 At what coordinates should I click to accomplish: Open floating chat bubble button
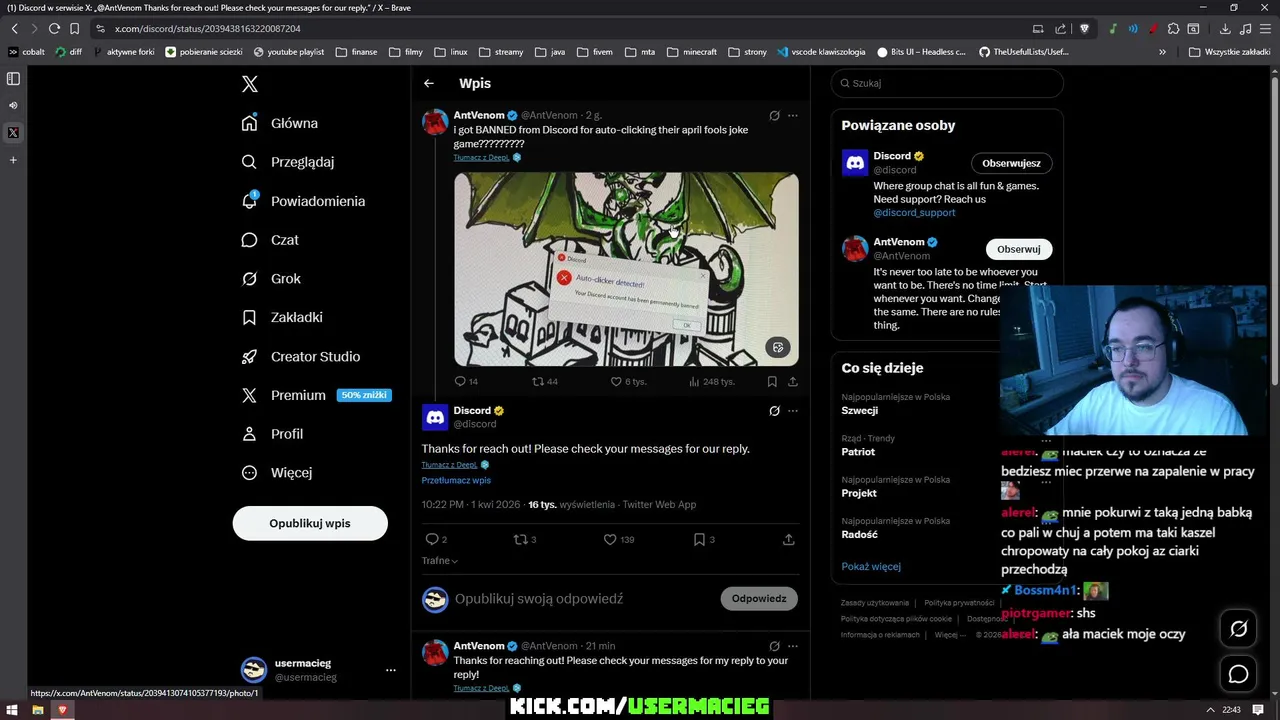pyautogui.click(x=1238, y=674)
